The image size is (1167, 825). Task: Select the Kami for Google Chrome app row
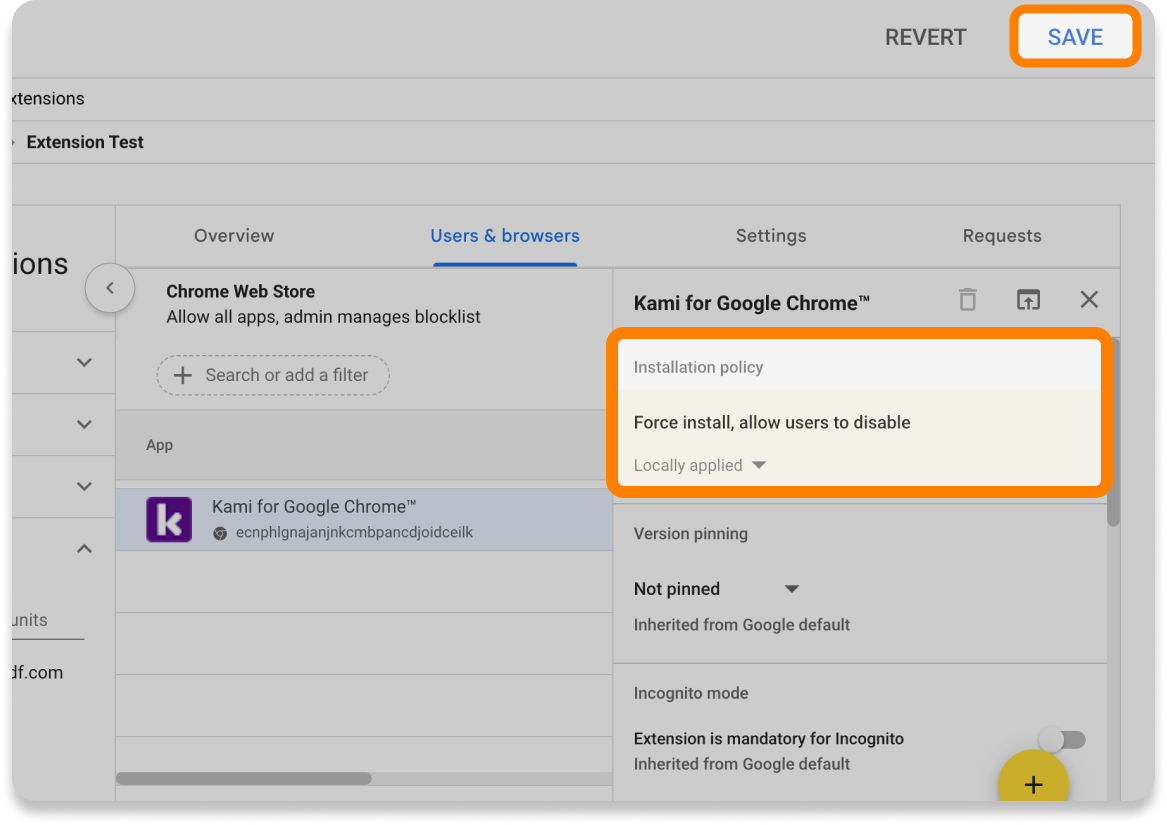[x=364, y=520]
